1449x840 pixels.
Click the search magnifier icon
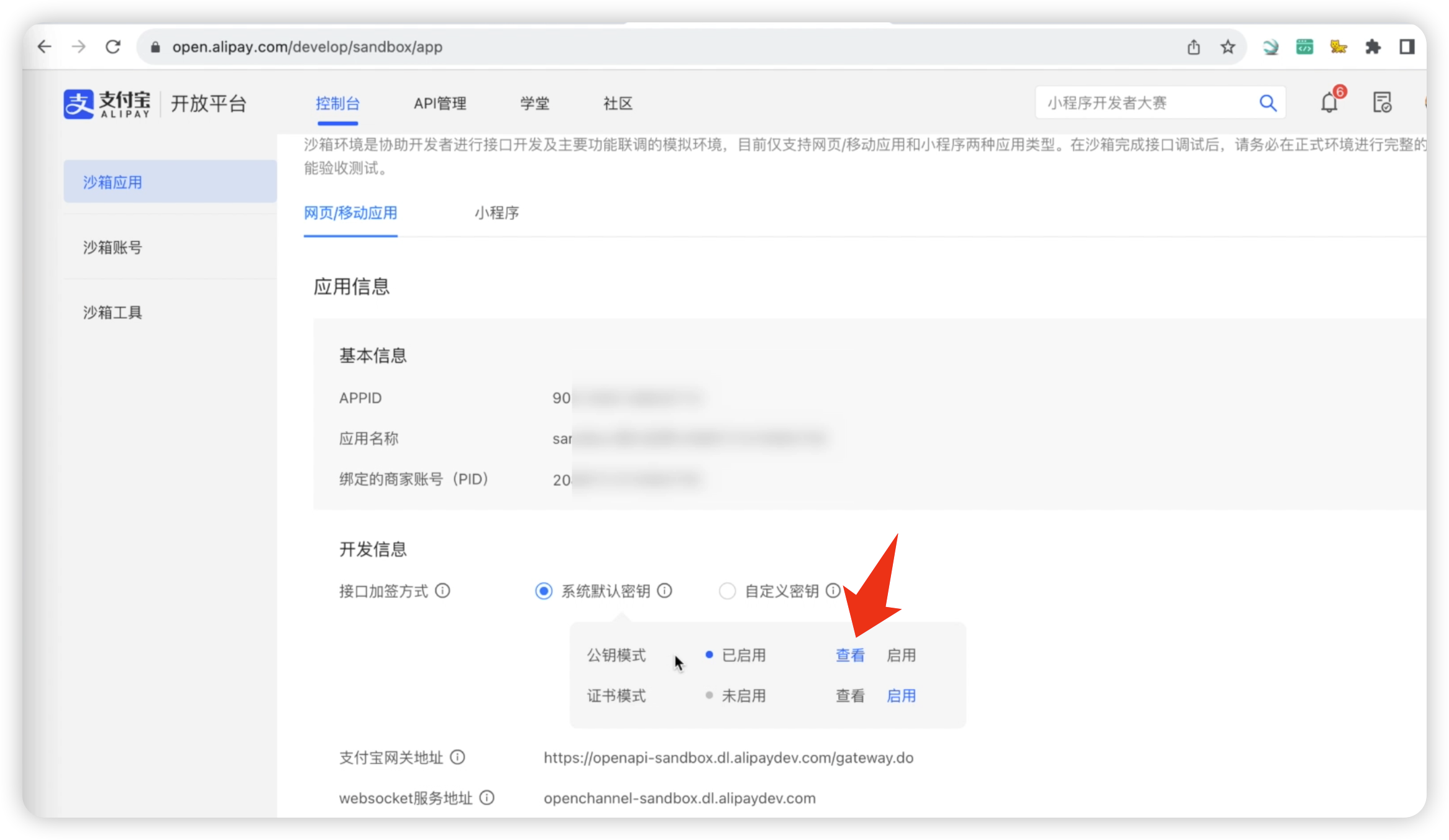pos(1268,103)
